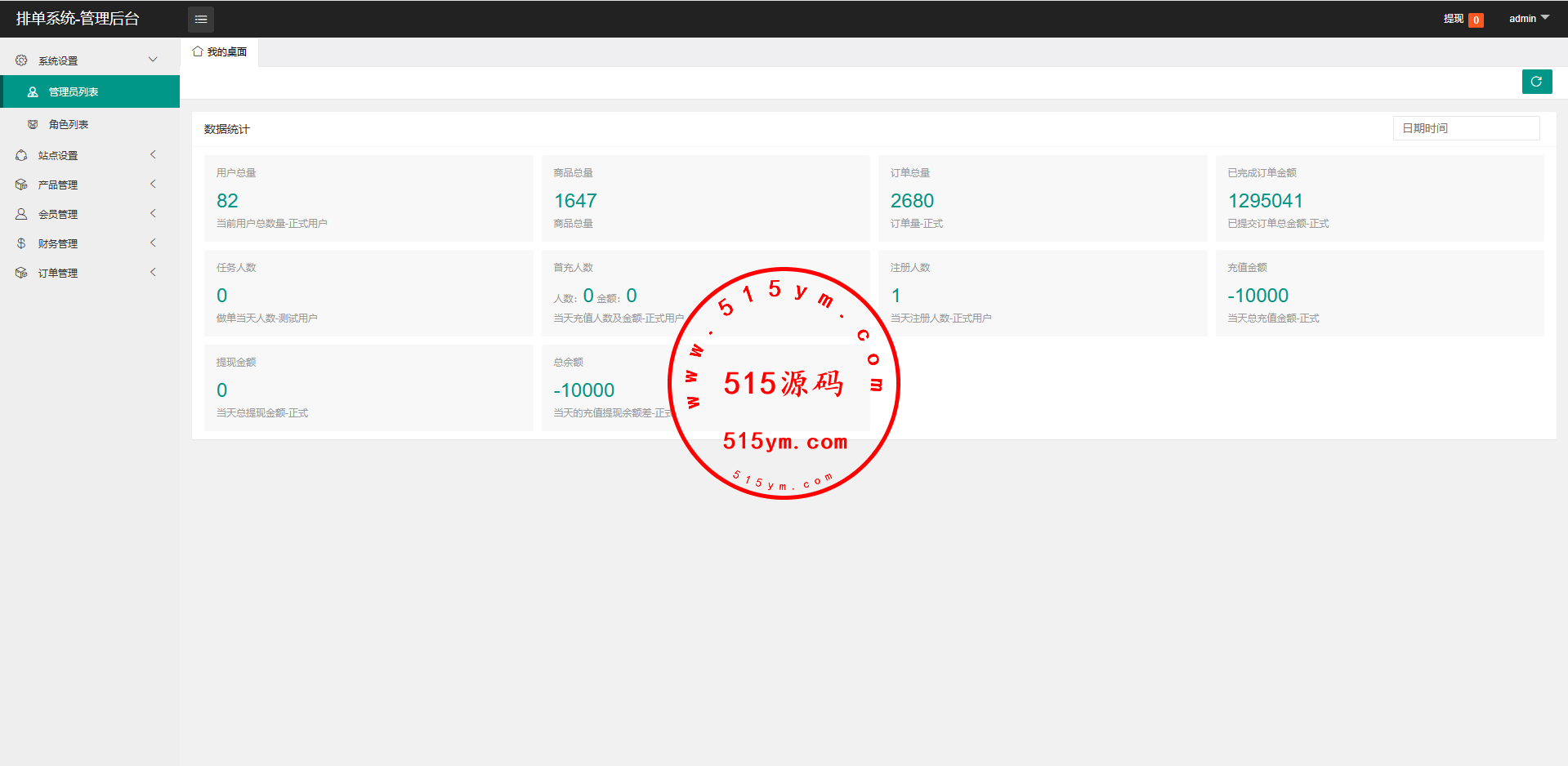
Task: Click the dollar icon beside 财务管理
Action: (21, 243)
